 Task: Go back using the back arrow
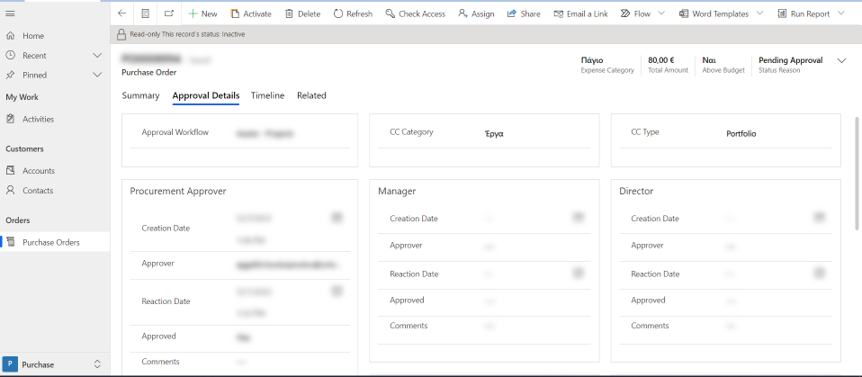[x=122, y=14]
